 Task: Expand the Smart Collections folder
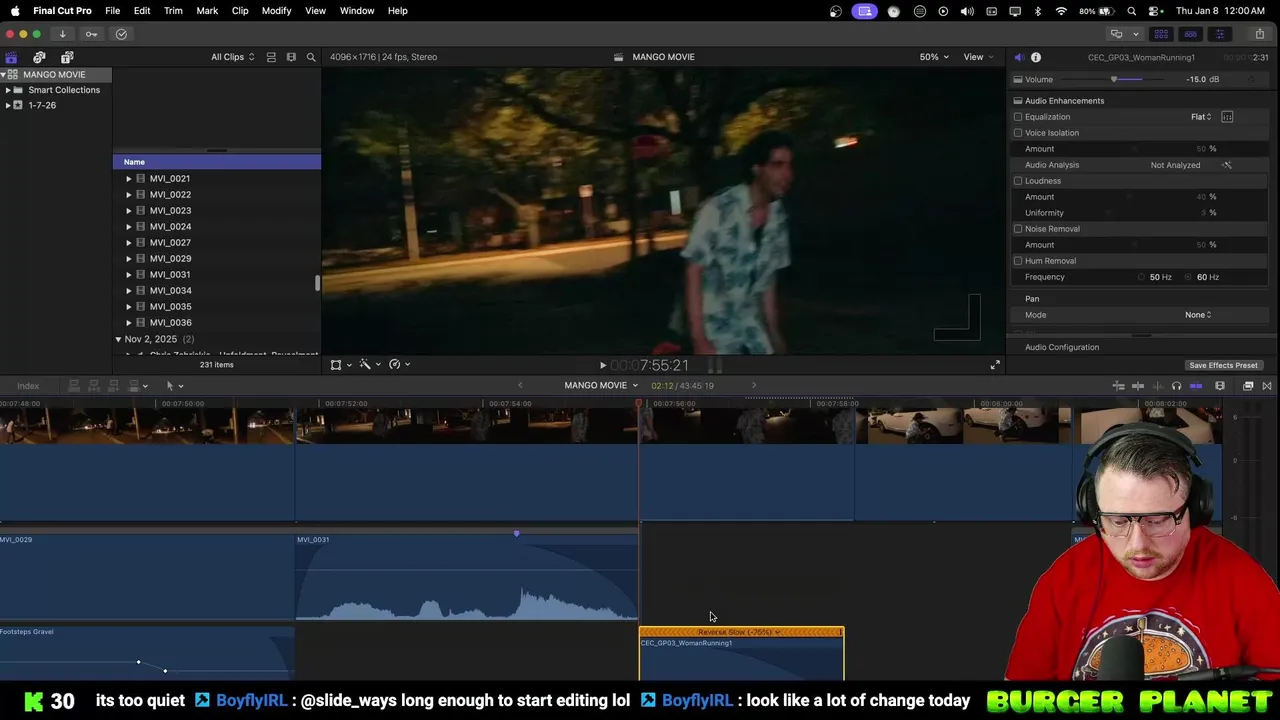pos(8,90)
